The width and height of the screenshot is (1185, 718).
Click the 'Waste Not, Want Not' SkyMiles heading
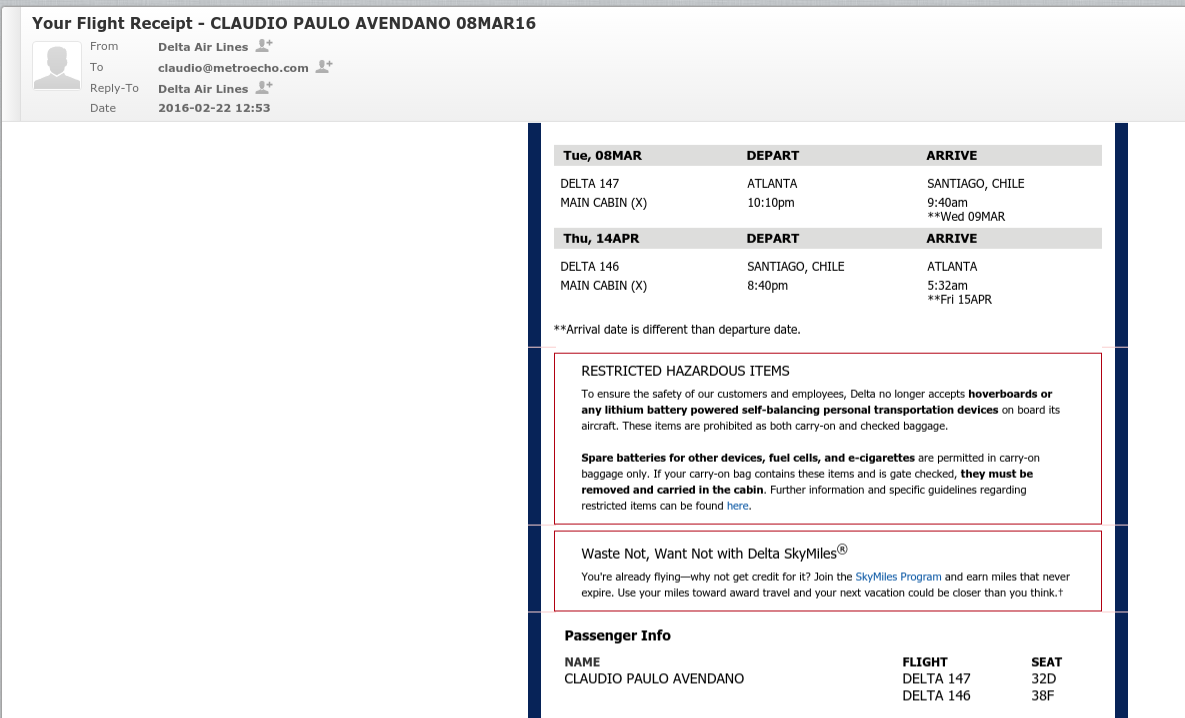click(x=714, y=553)
